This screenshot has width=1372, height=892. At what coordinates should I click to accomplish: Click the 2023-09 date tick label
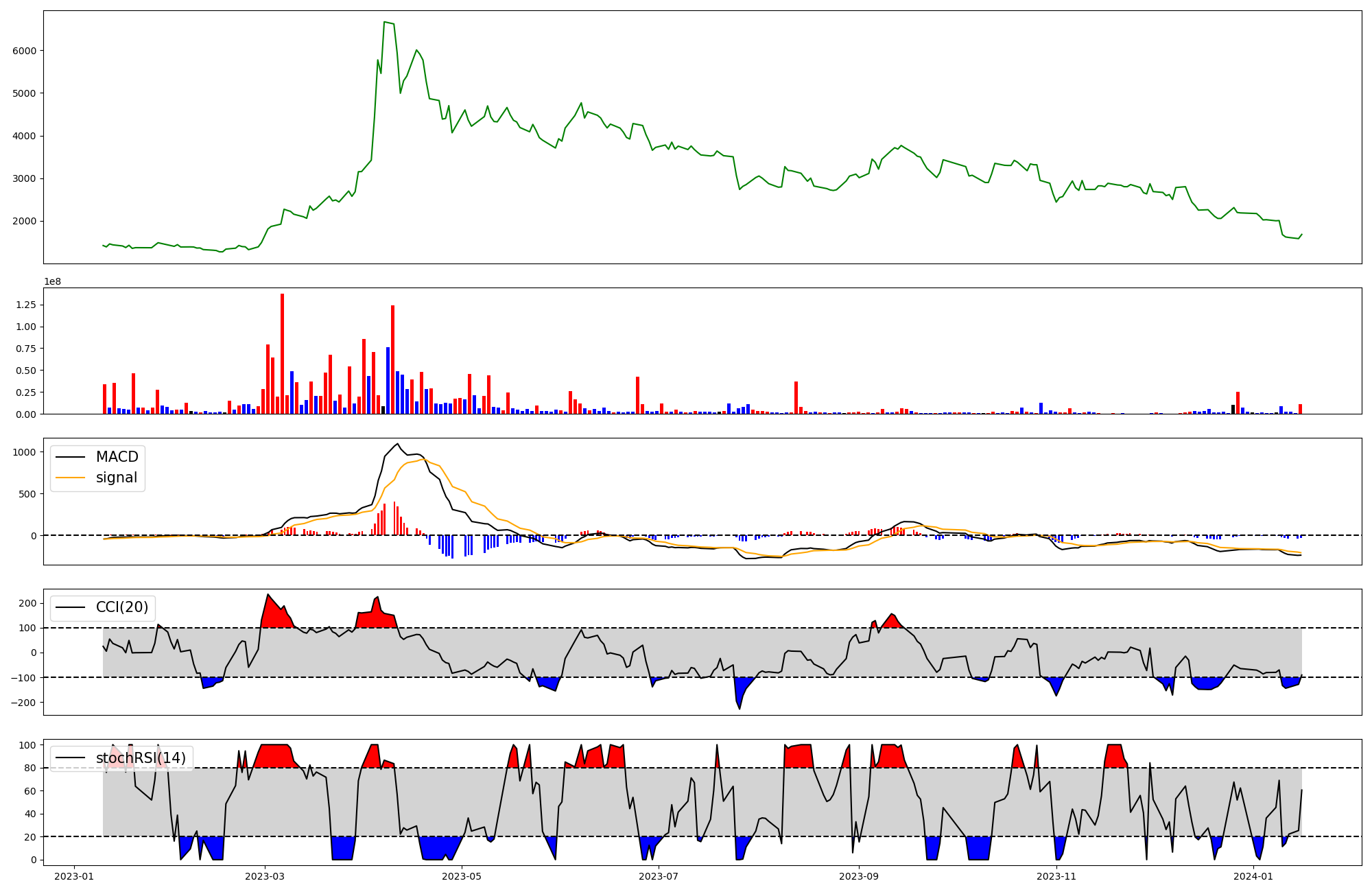859,876
